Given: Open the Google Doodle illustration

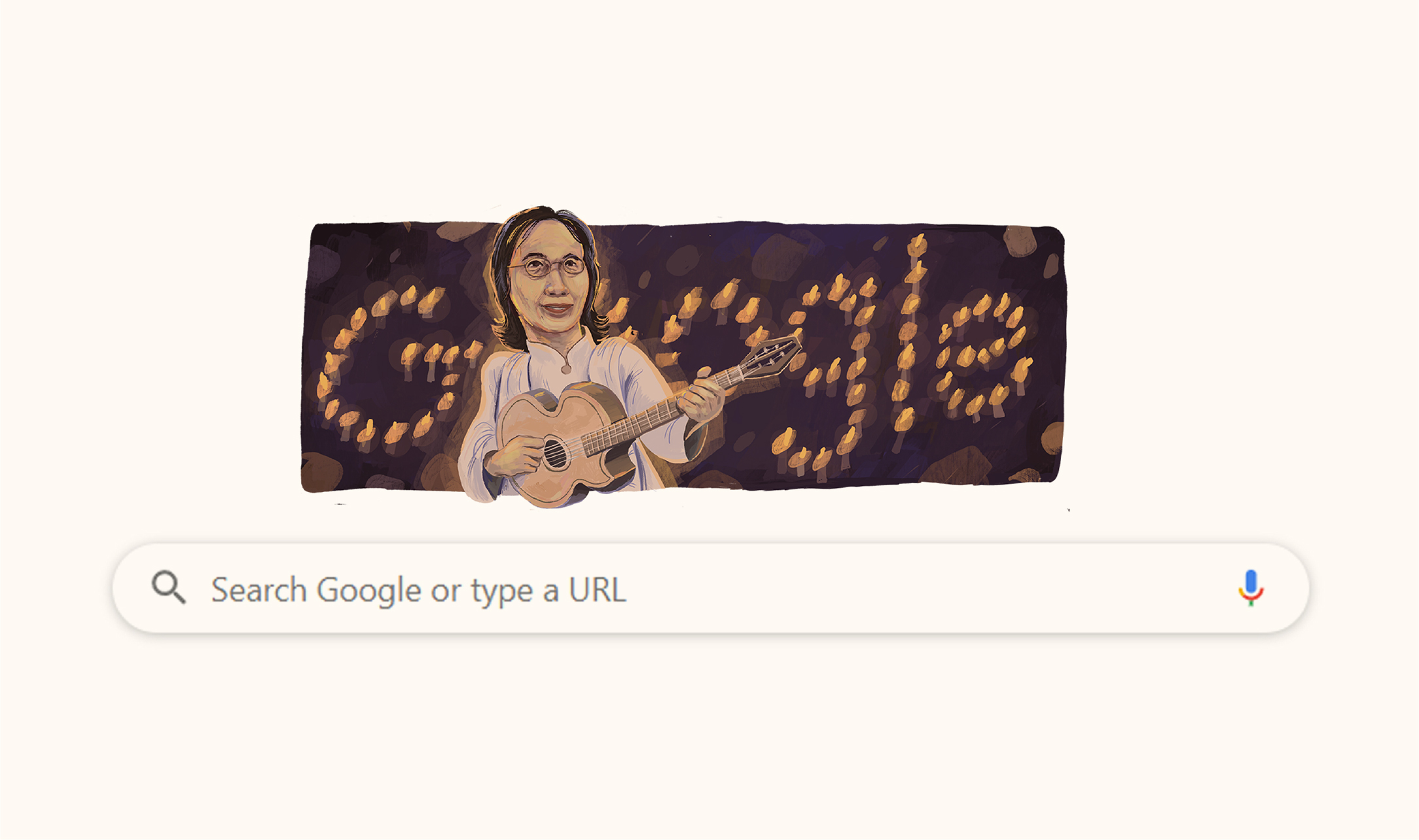Looking at the screenshot, I should click(683, 357).
